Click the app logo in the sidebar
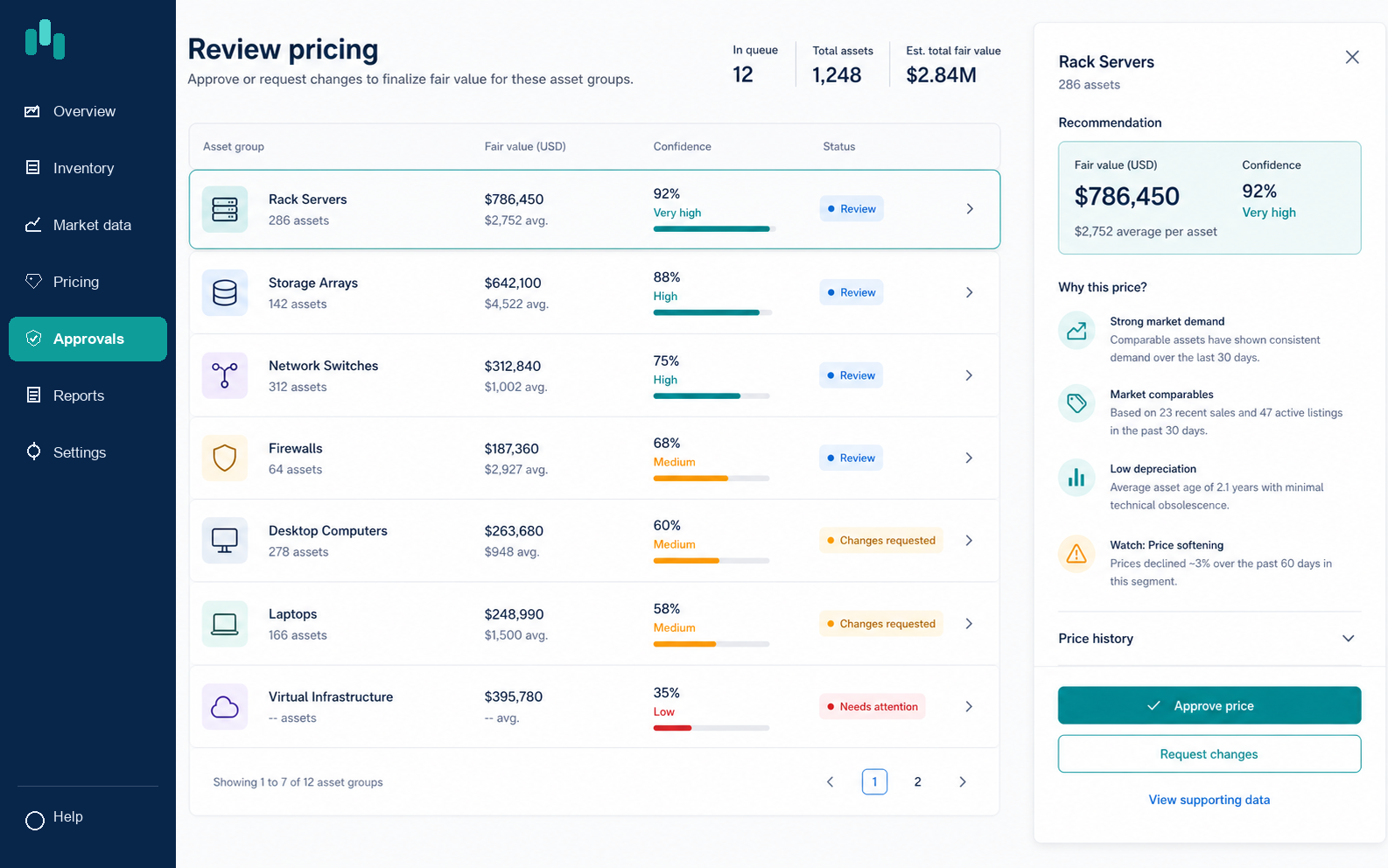 (45, 39)
